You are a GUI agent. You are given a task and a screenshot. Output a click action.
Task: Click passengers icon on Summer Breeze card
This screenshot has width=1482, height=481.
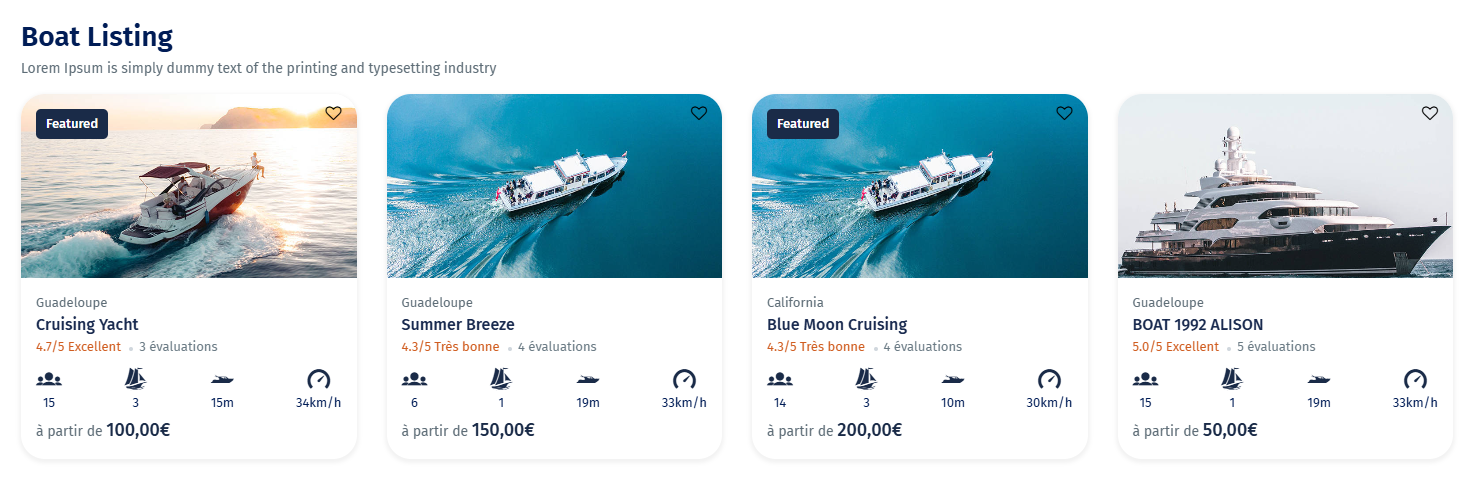tap(414, 379)
